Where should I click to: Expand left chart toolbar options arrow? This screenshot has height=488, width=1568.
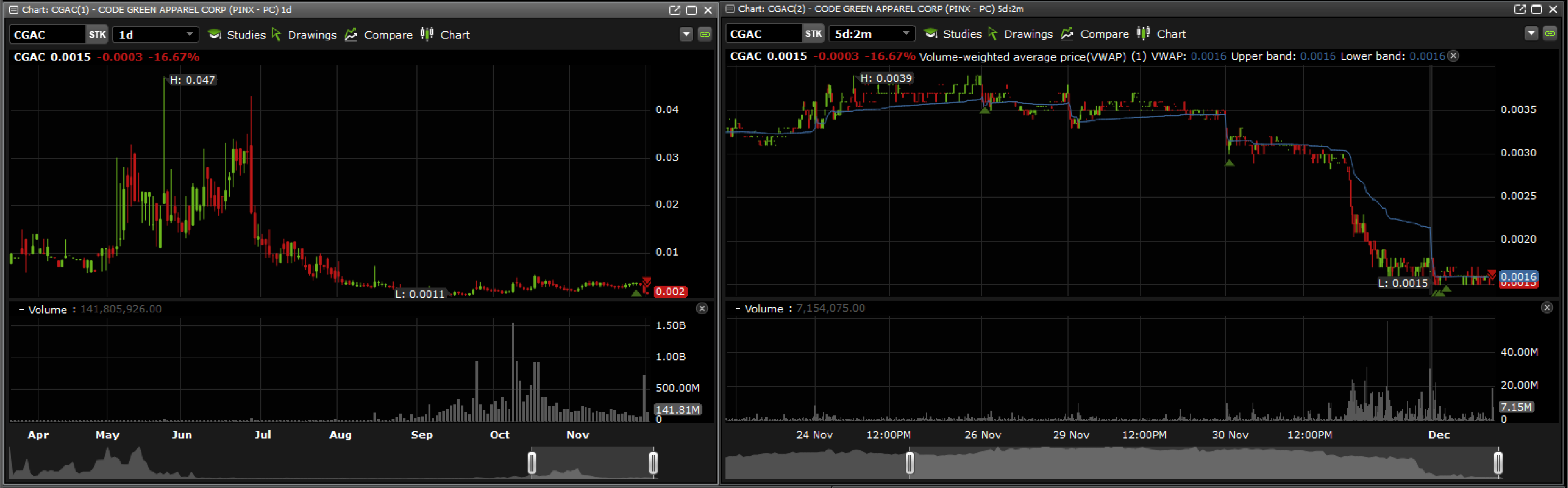click(686, 34)
